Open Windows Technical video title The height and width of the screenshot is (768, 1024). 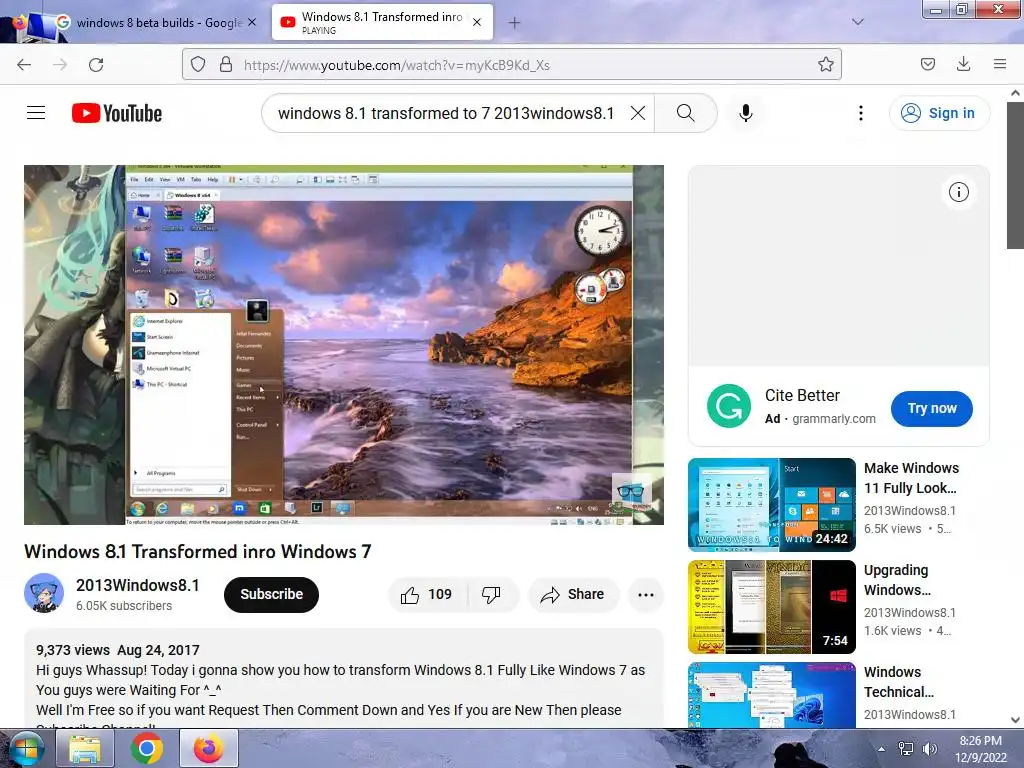click(899, 682)
